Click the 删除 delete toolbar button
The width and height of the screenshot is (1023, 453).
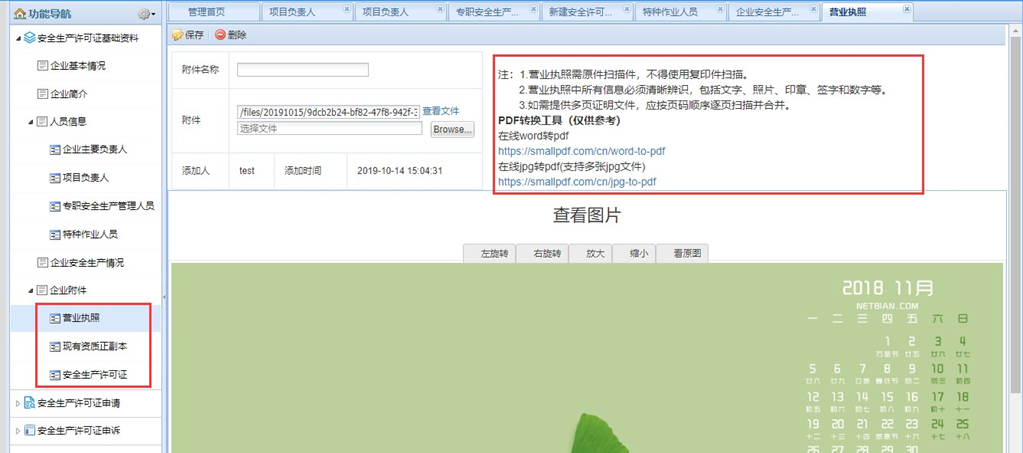click(231, 35)
